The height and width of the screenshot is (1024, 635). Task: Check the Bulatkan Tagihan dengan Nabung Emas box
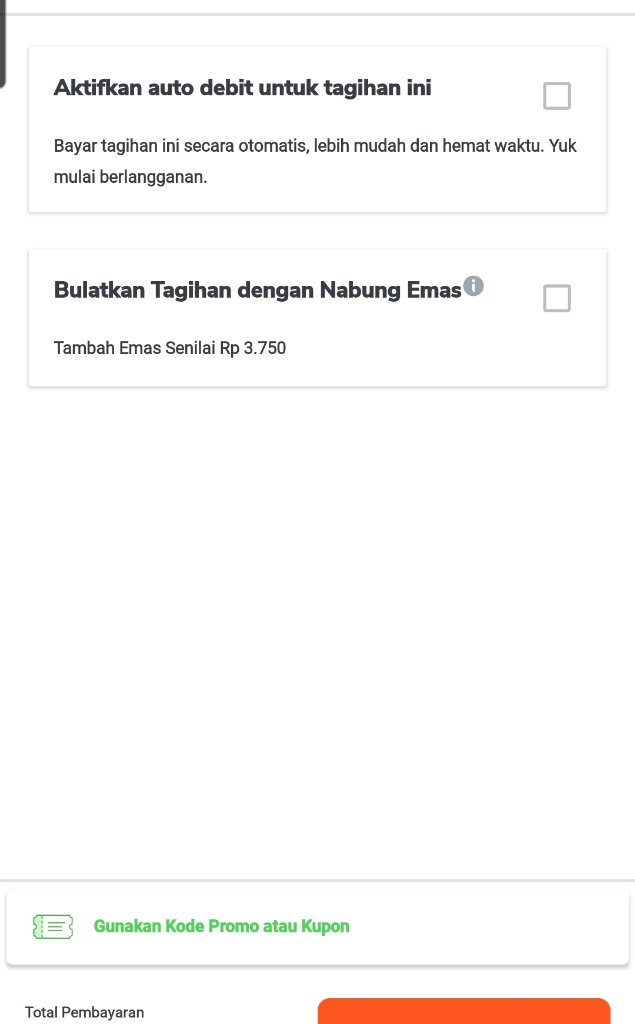556,298
